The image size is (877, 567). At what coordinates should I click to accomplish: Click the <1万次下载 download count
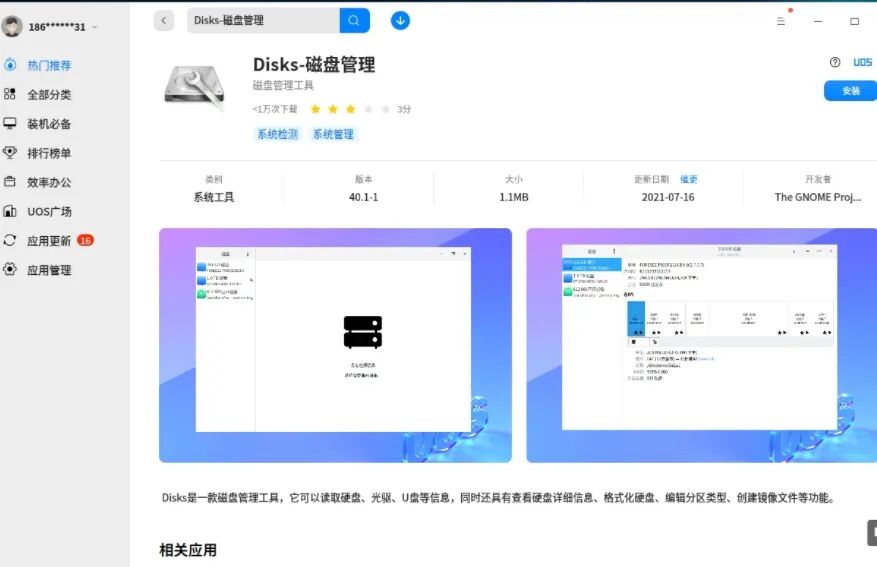click(275, 109)
